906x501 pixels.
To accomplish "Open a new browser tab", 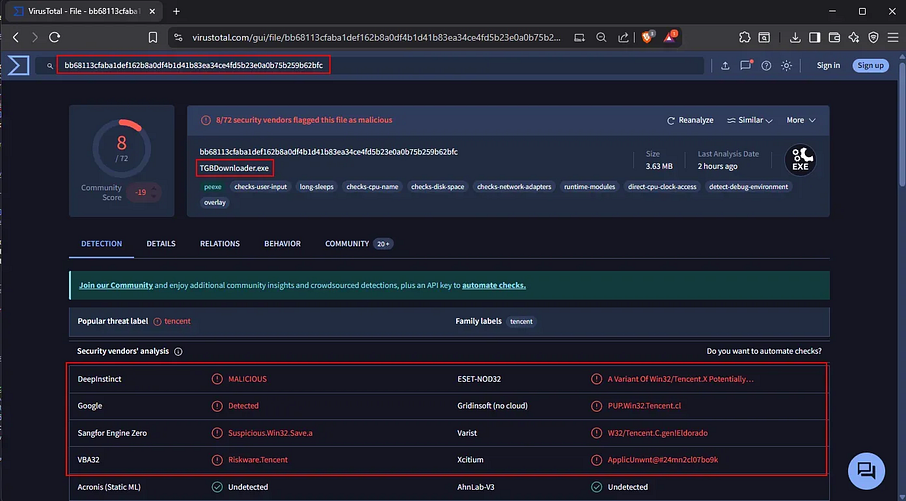I will (x=176, y=11).
